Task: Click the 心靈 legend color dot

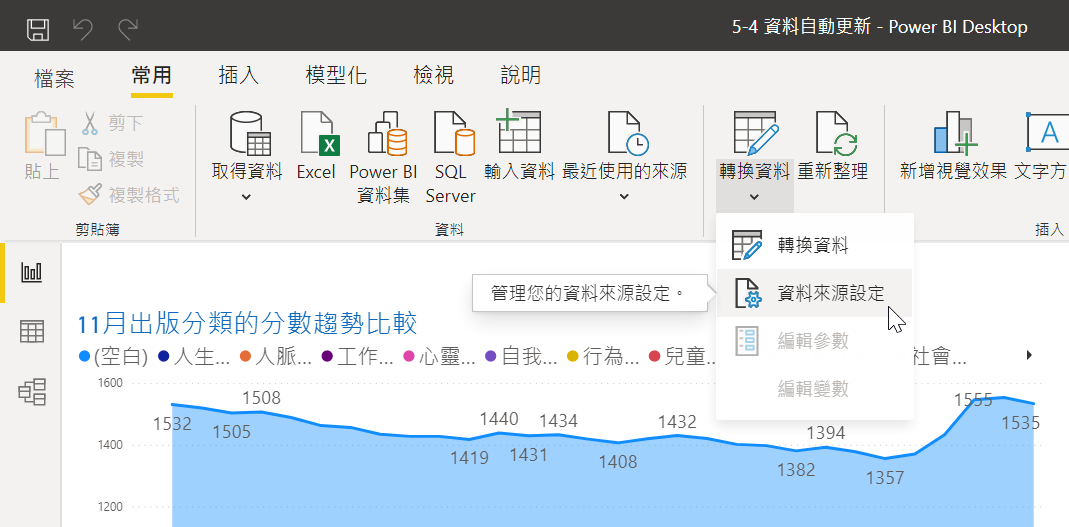Action: click(409, 356)
